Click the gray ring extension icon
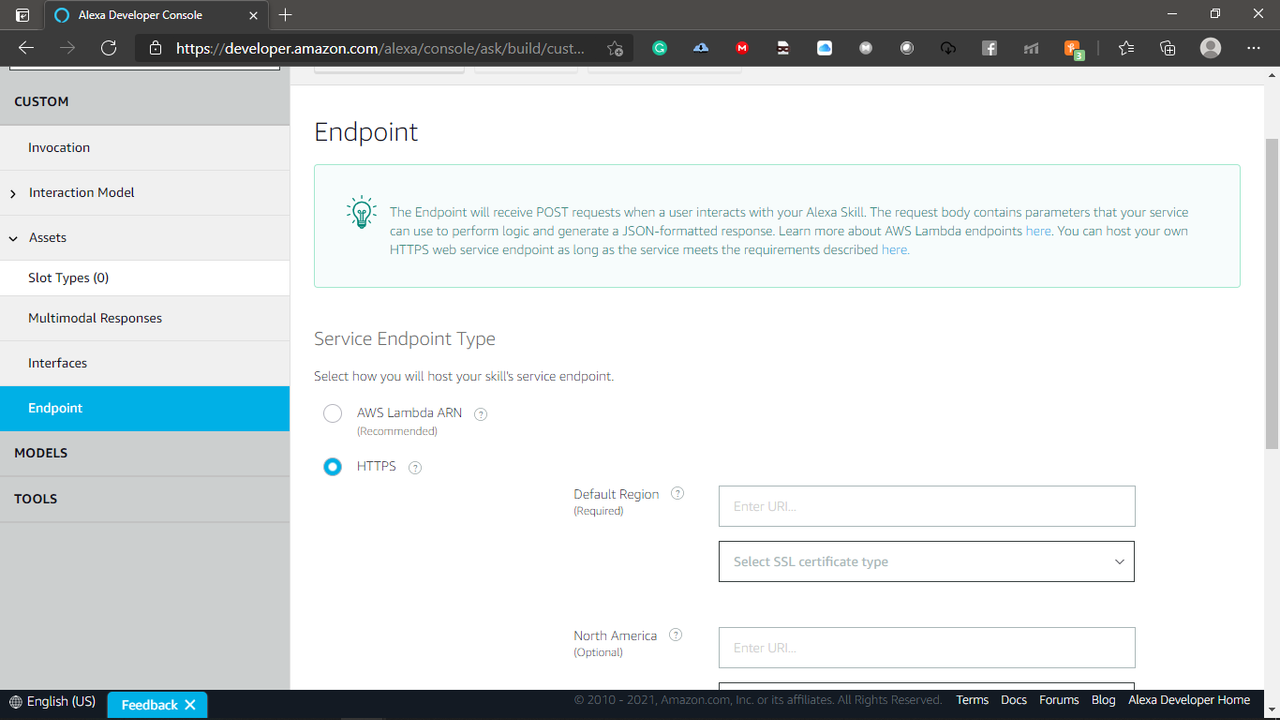 point(907,48)
